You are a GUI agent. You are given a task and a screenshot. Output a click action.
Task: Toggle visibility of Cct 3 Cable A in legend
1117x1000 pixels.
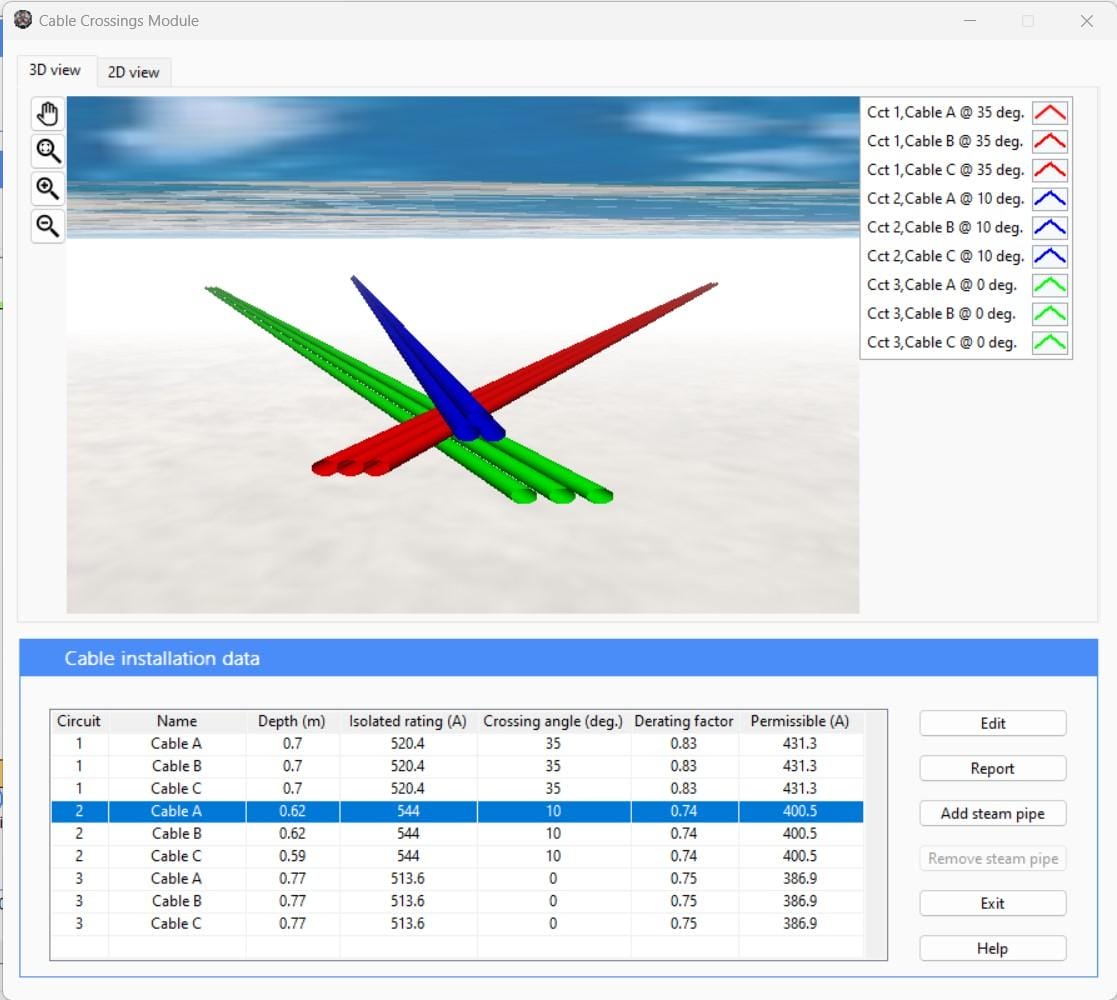point(940,285)
